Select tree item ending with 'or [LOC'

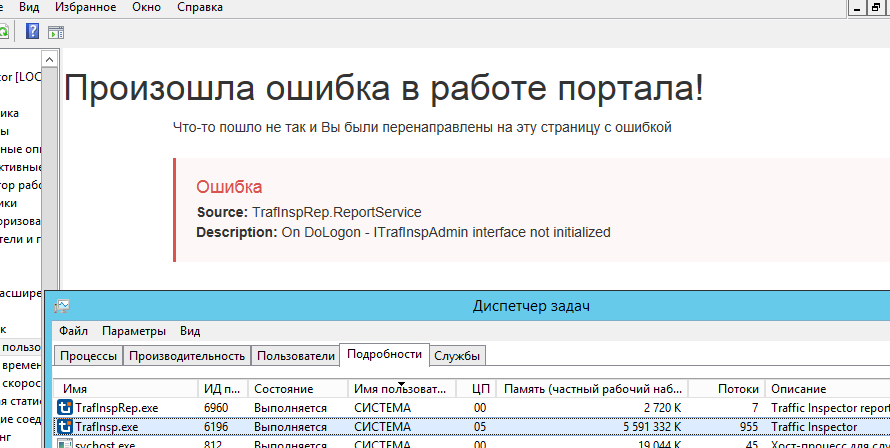point(20,77)
